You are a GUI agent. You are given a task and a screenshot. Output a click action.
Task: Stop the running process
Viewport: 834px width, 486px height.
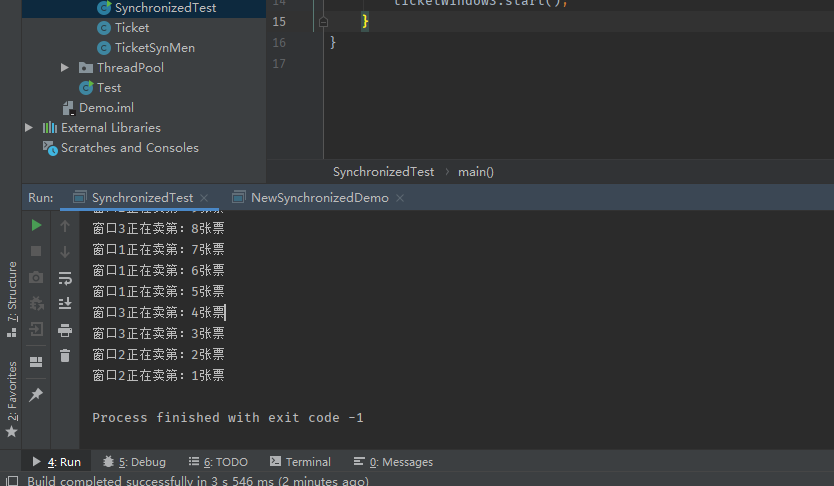[36, 251]
